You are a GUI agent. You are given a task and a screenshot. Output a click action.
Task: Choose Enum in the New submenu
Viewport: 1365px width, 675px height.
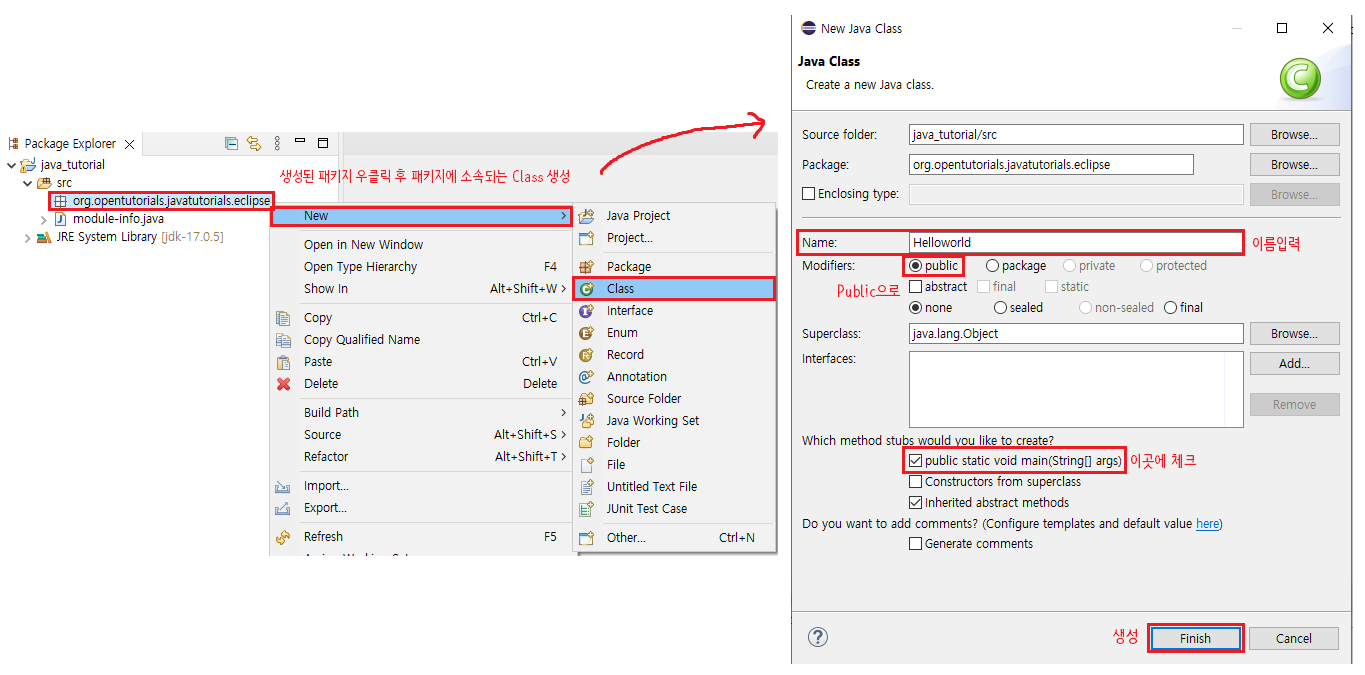pos(674,333)
